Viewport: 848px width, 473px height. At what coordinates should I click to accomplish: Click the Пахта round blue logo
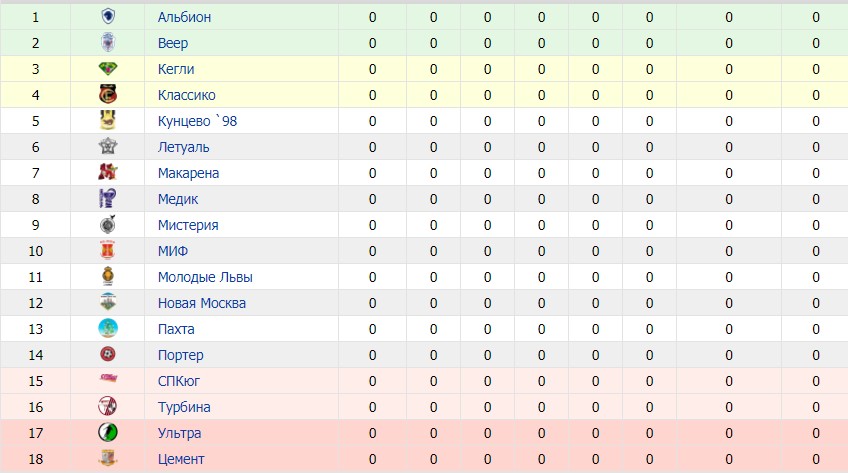tap(108, 328)
